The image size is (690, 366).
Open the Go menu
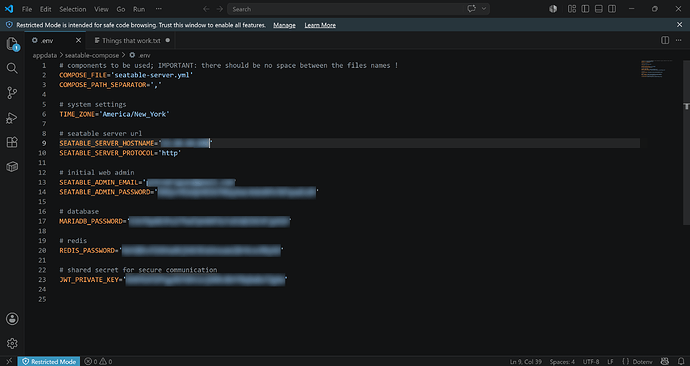pos(121,9)
